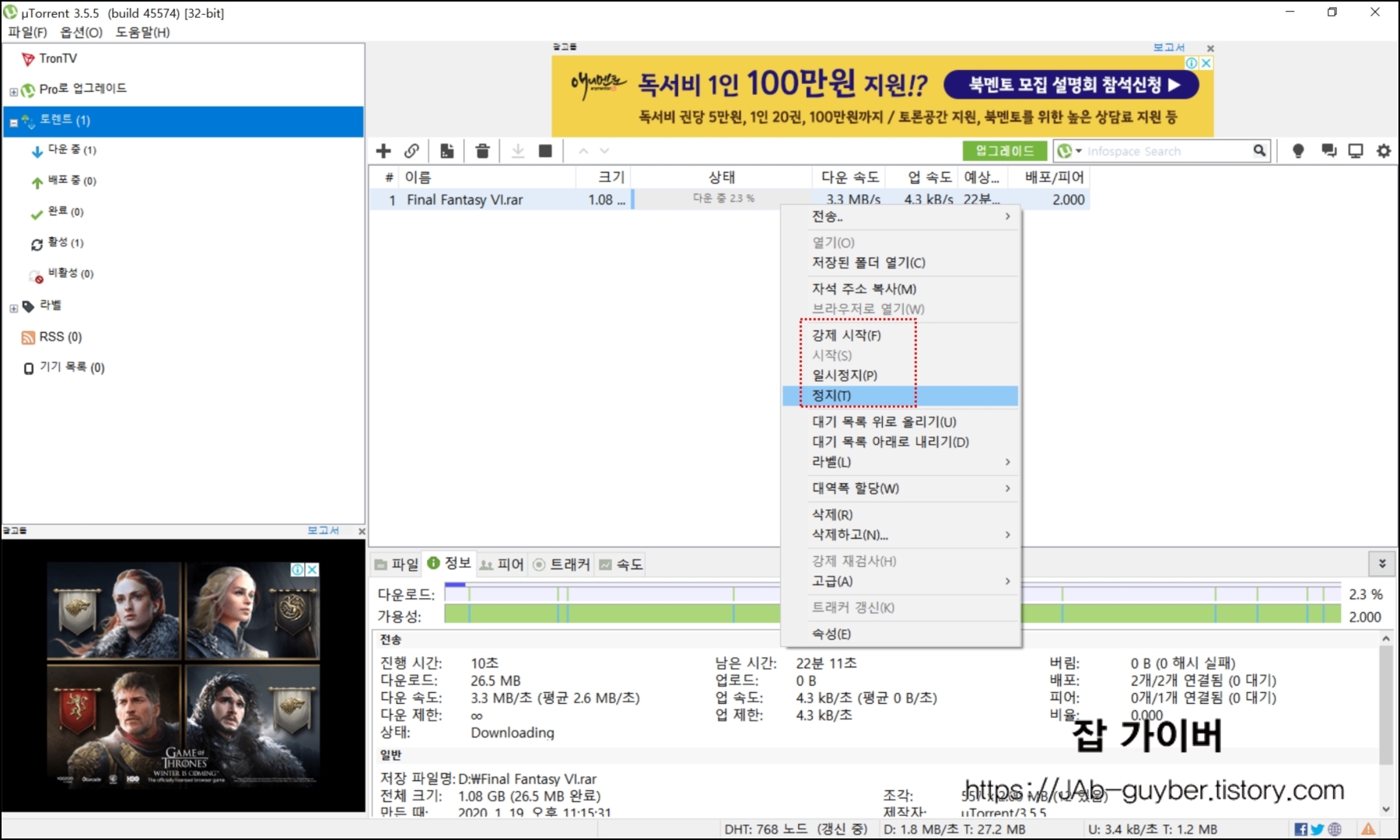Open the Help (도움말) menu
Viewport: 1400px width, 840px height.
[x=142, y=32]
